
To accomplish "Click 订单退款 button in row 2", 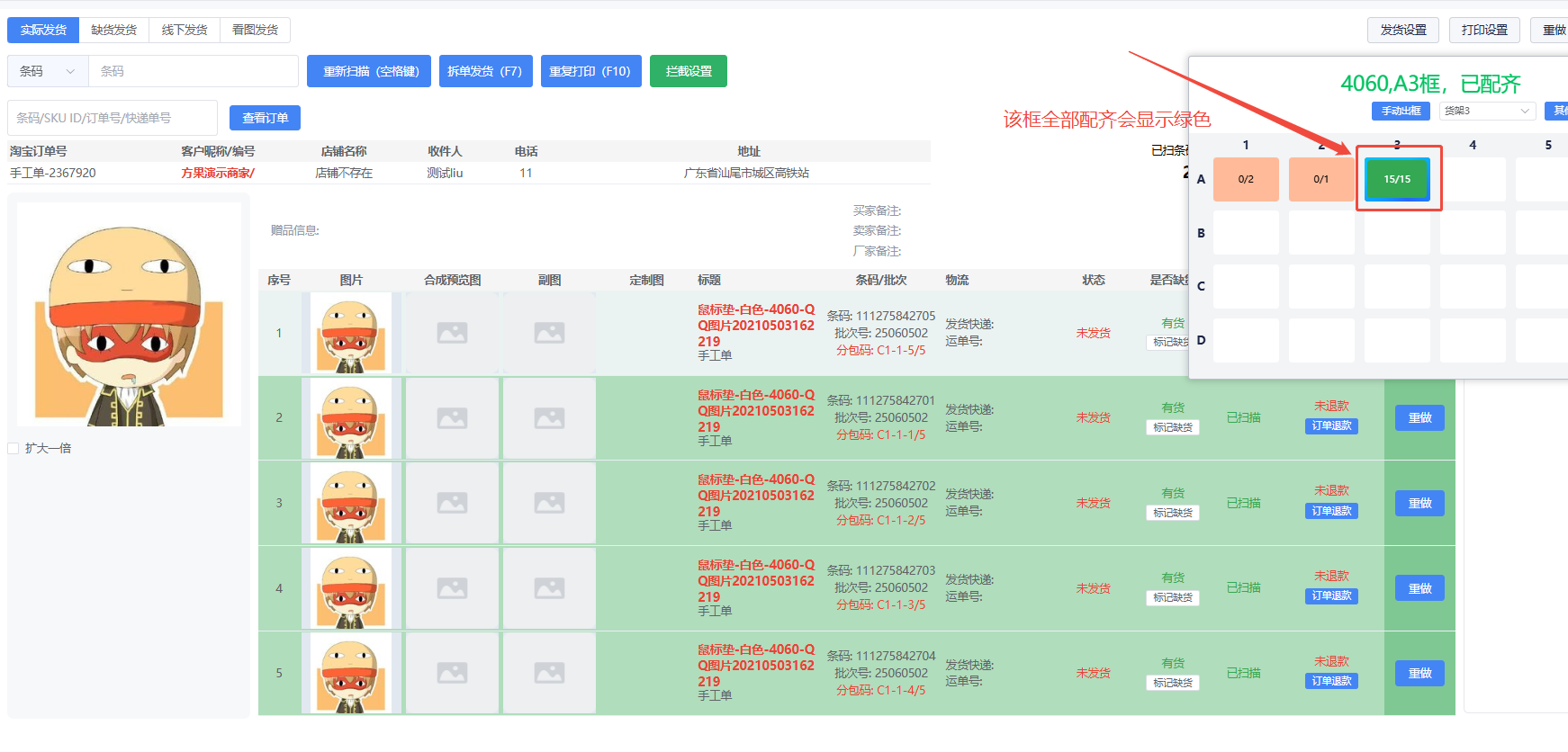I will point(1331,426).
